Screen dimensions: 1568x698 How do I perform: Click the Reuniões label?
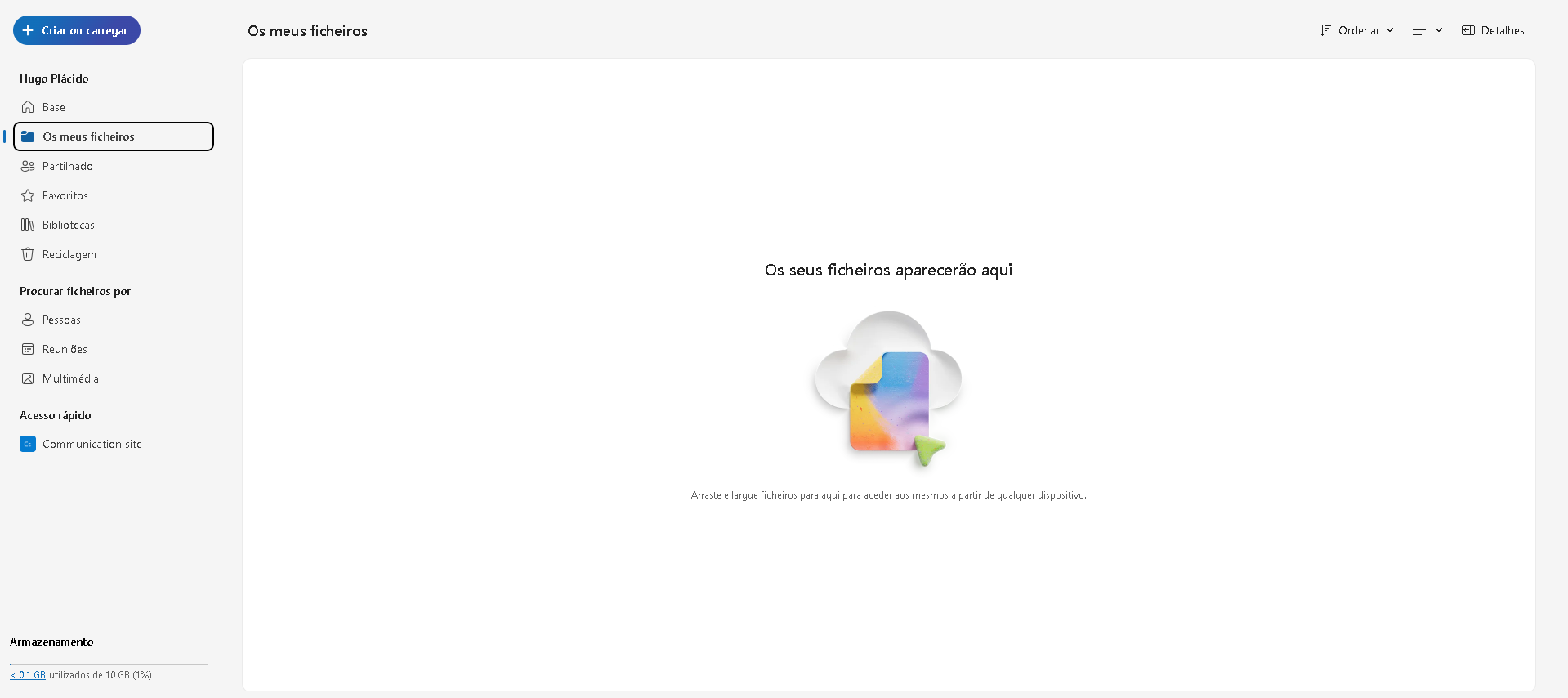click(x=65, y=349)
